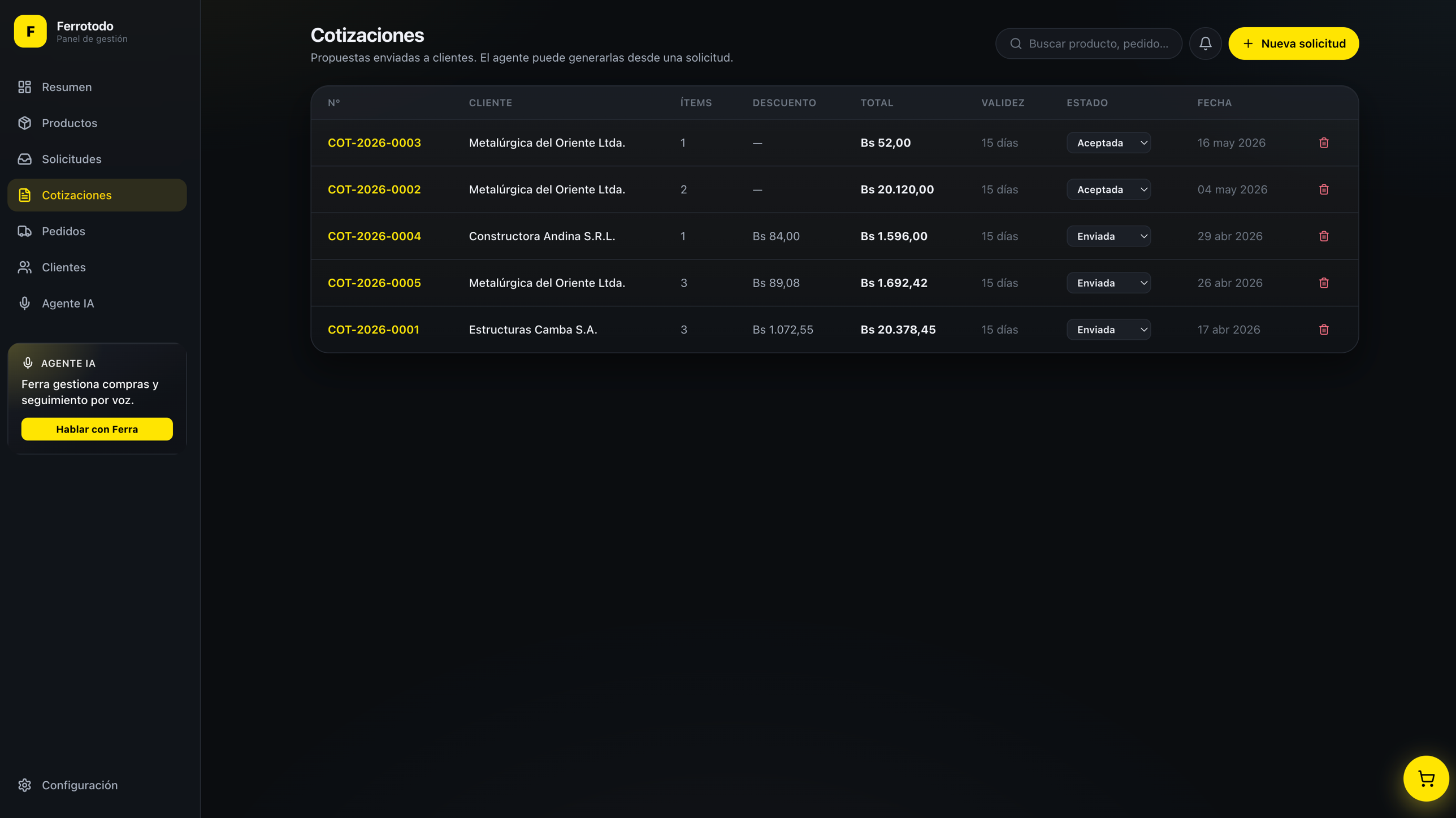Click the ESTADO column header
Viewport: 1456px width, 818px height.
[x=1087, y=103]
